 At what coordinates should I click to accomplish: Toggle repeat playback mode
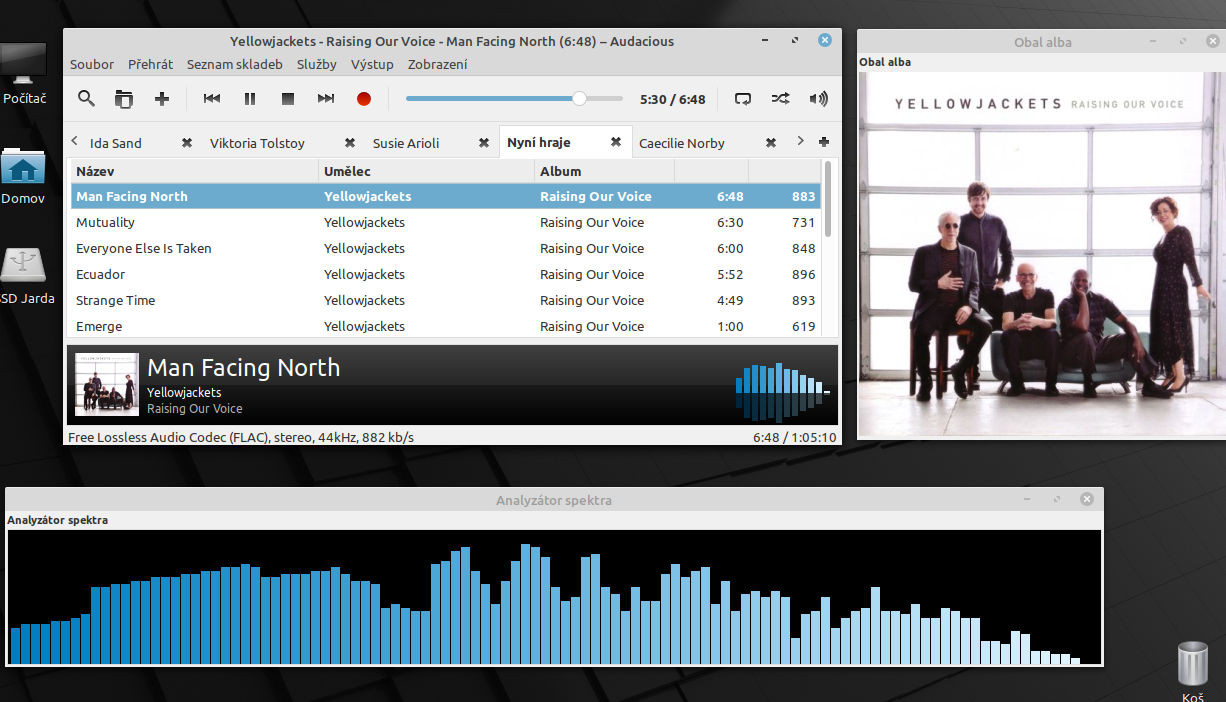[x=743, y=99]
